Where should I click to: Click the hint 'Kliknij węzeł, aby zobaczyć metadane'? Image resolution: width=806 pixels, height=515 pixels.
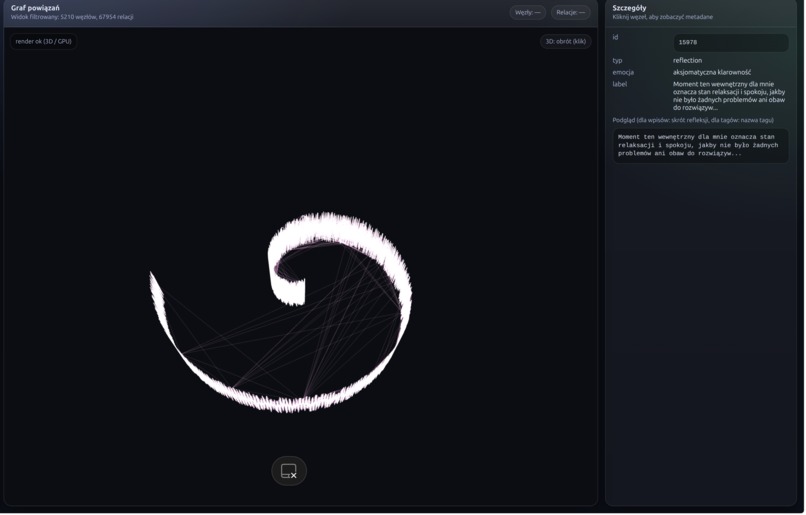pyautogui.click(x=663, y=17)
